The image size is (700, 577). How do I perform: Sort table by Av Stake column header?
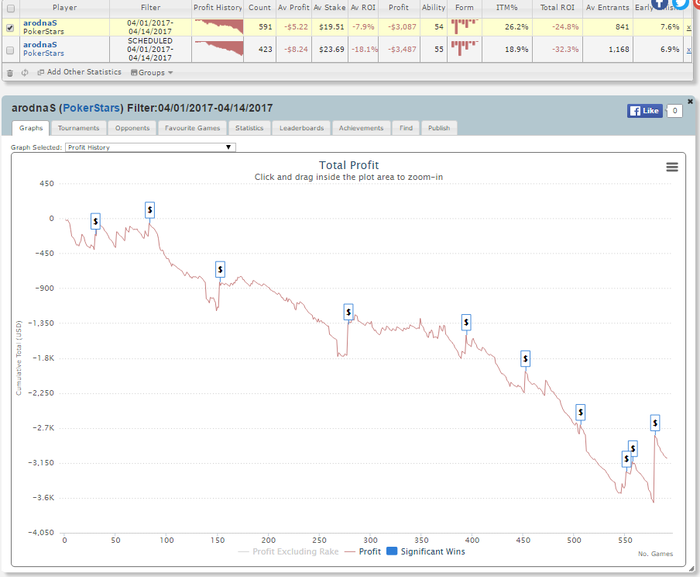[x=329, y=8]
